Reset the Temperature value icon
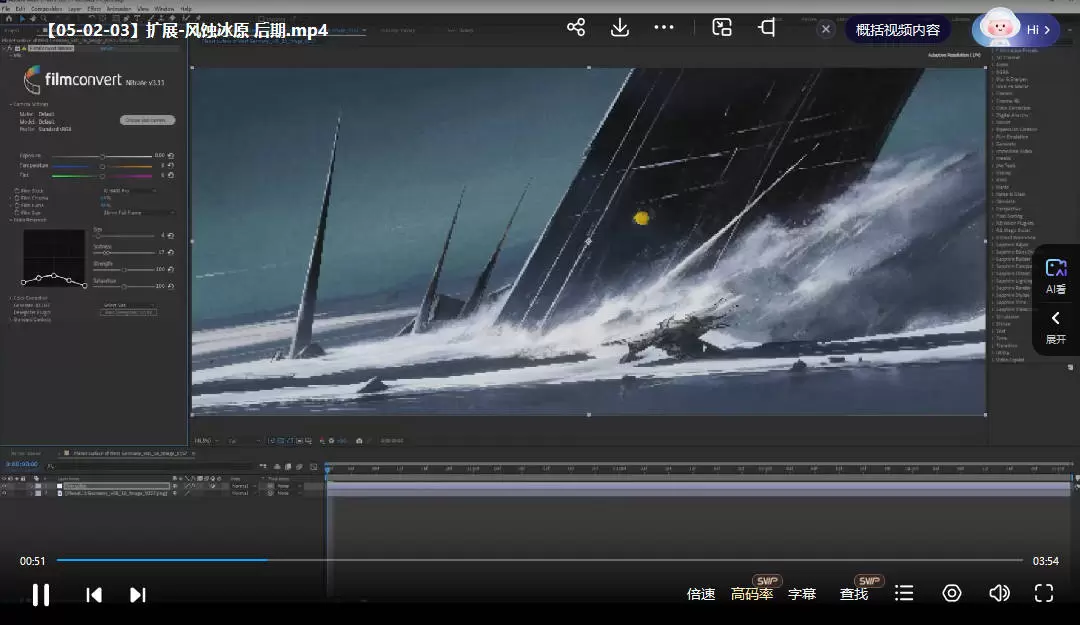 (x=171, y=165)
